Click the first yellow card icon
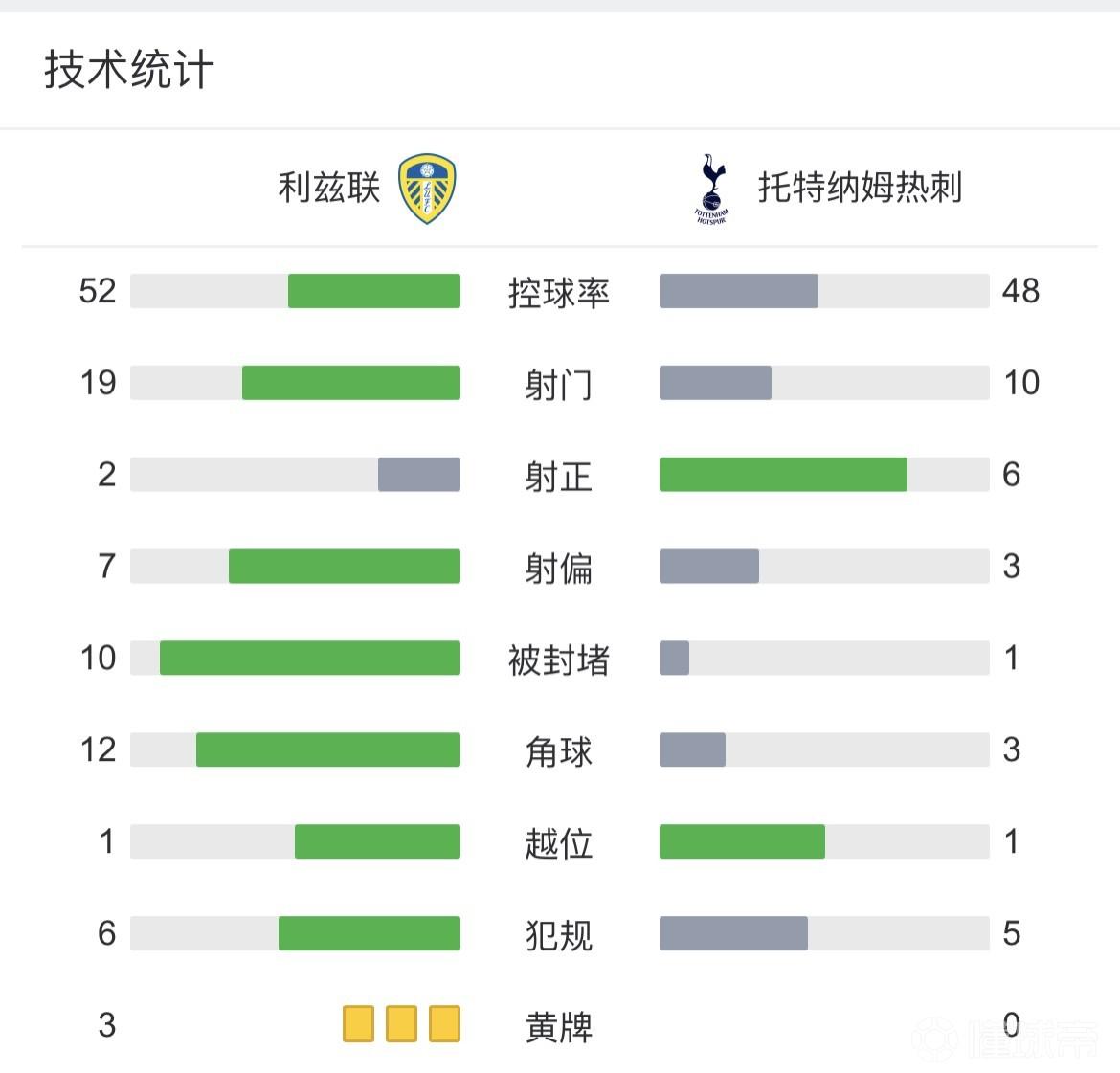 pos(358,1023)
